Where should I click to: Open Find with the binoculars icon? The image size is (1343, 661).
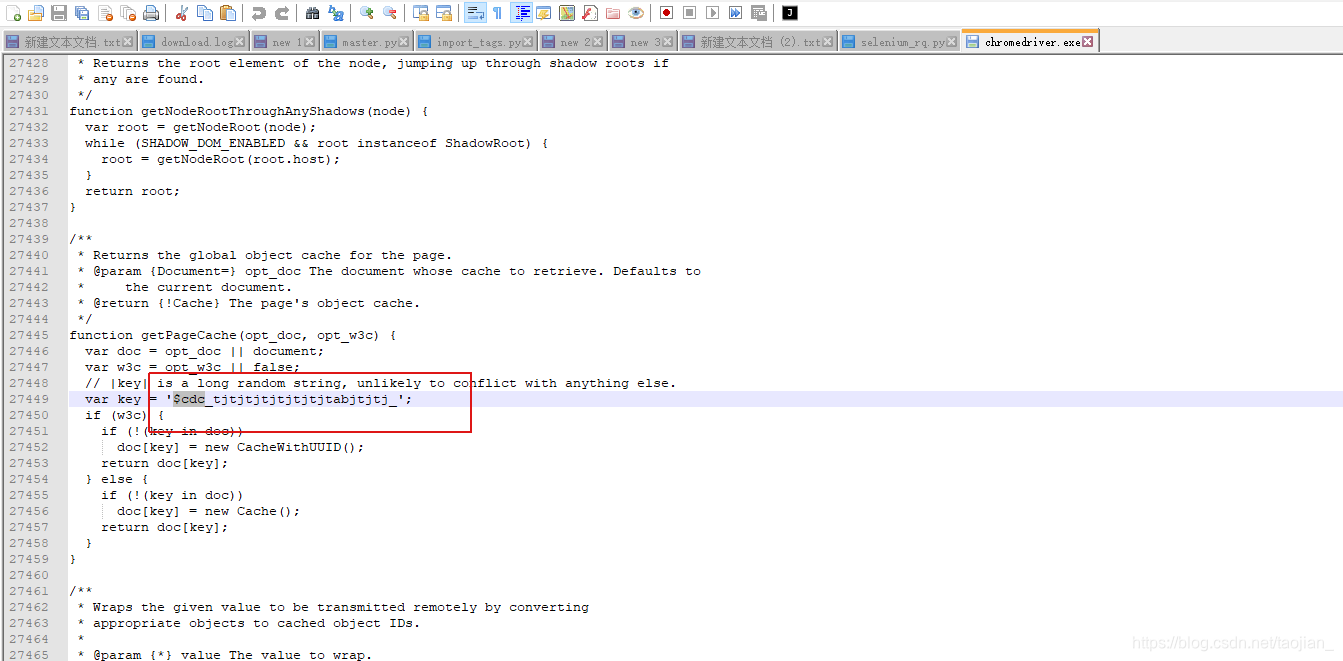coord(313,13)
